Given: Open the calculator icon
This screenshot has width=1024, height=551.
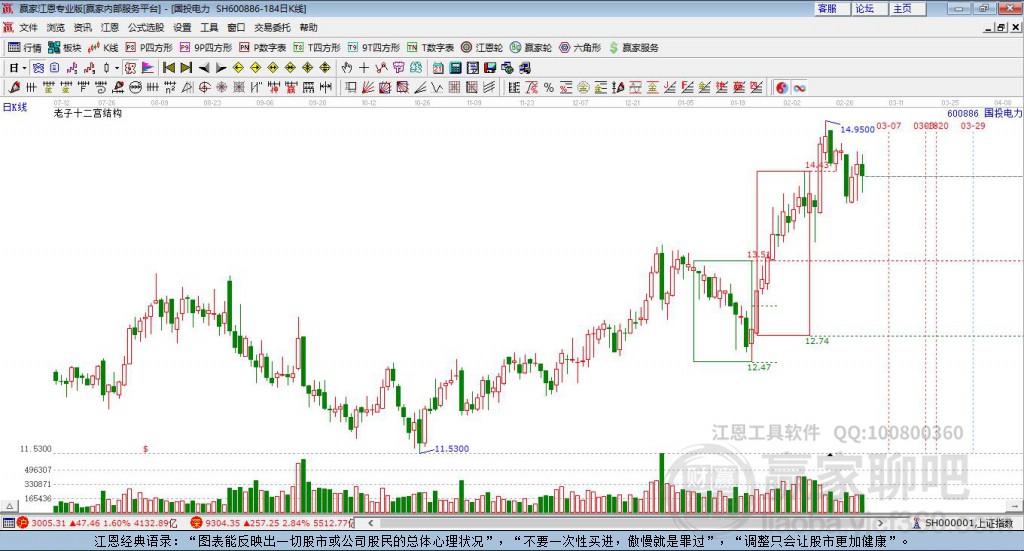Looking at the screenshot, I should [x=455, y=68].
